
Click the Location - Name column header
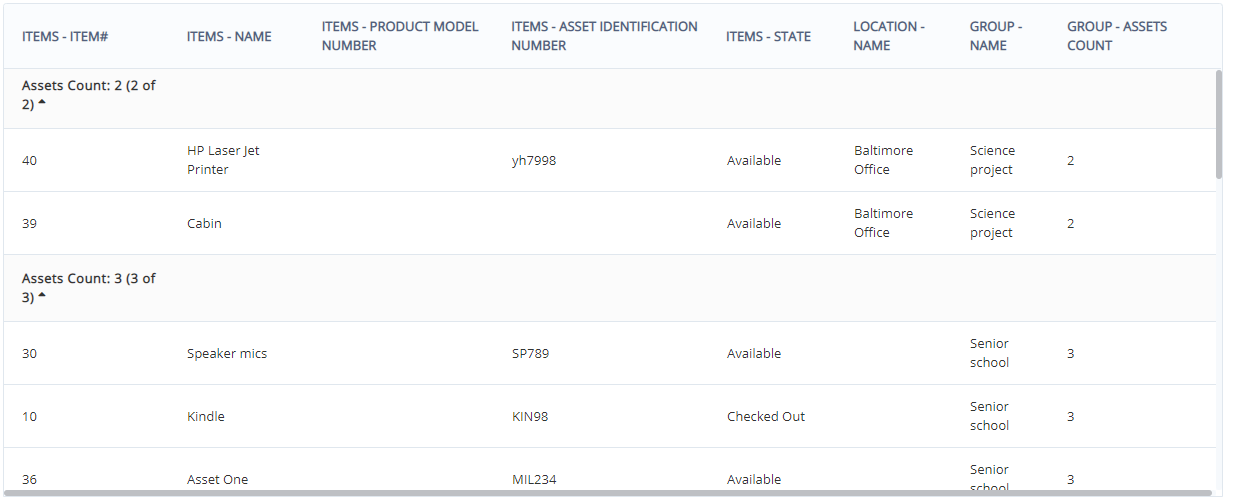[x=888, y=36]
